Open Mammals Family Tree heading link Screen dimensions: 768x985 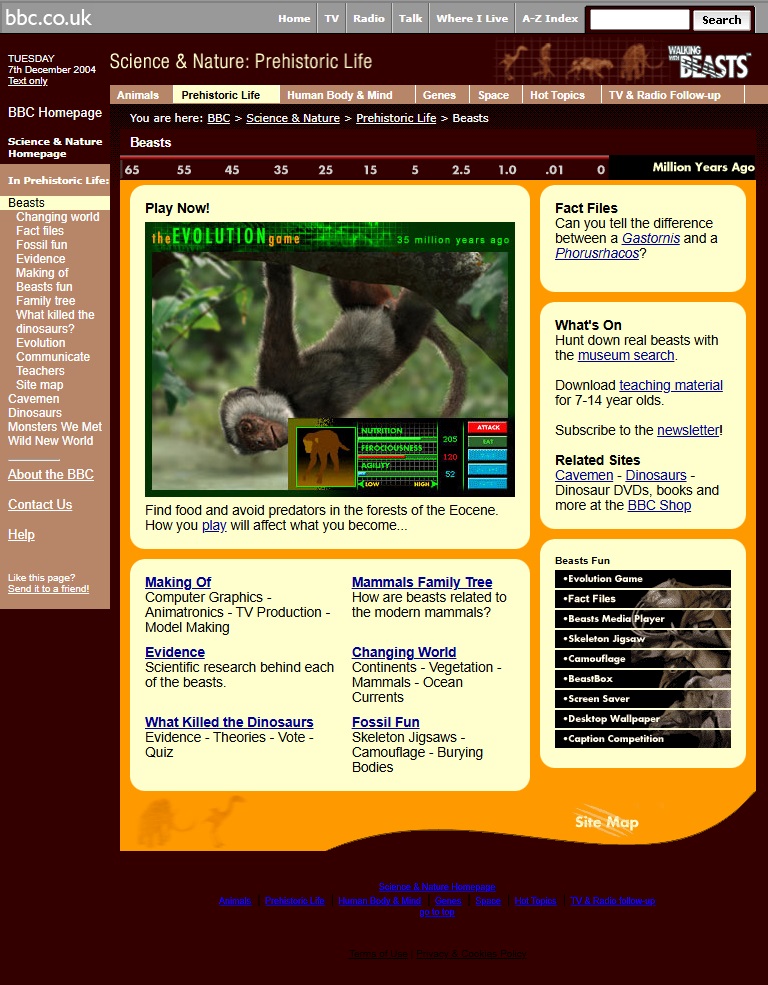click(422, 582)
